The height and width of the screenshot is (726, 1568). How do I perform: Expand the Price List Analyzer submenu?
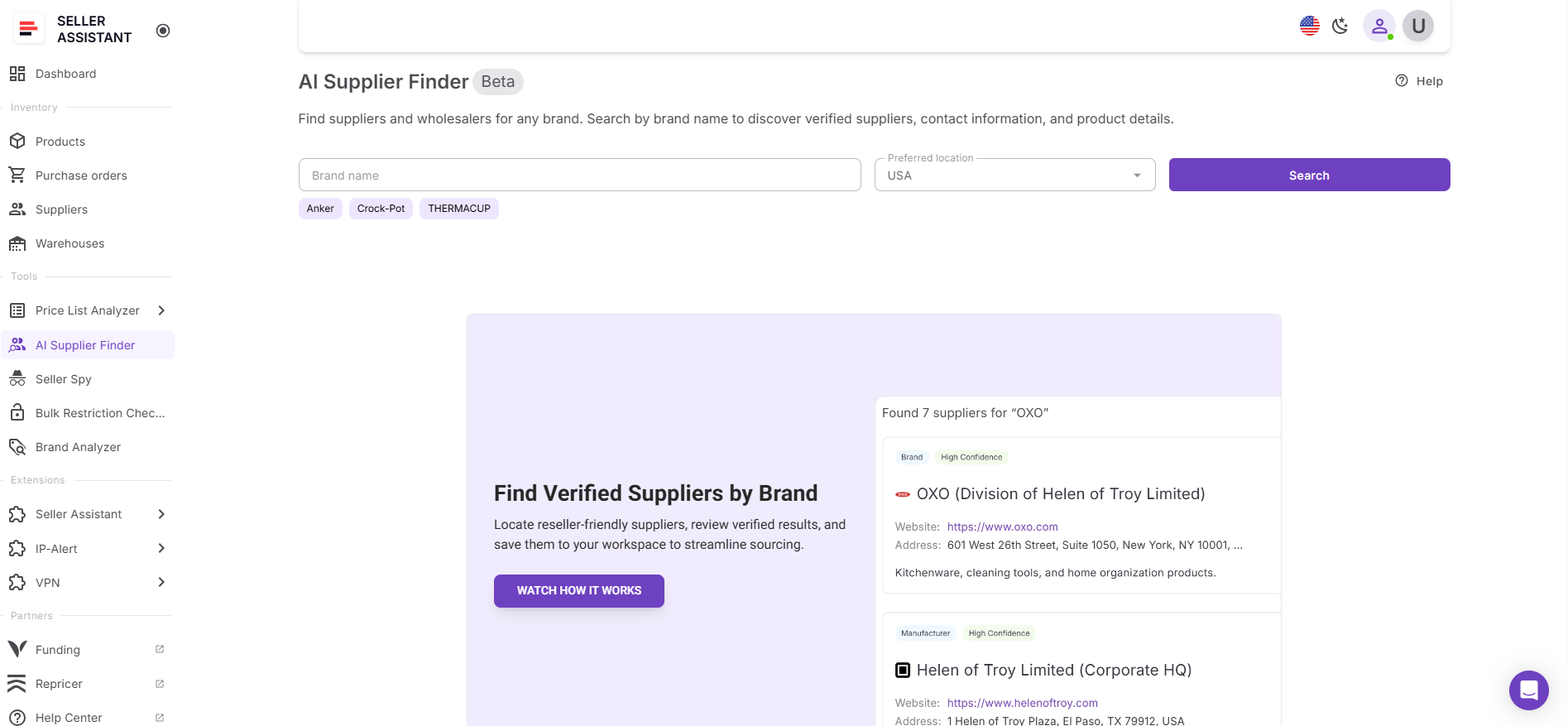pyautogui.click(x=161, y=310)
